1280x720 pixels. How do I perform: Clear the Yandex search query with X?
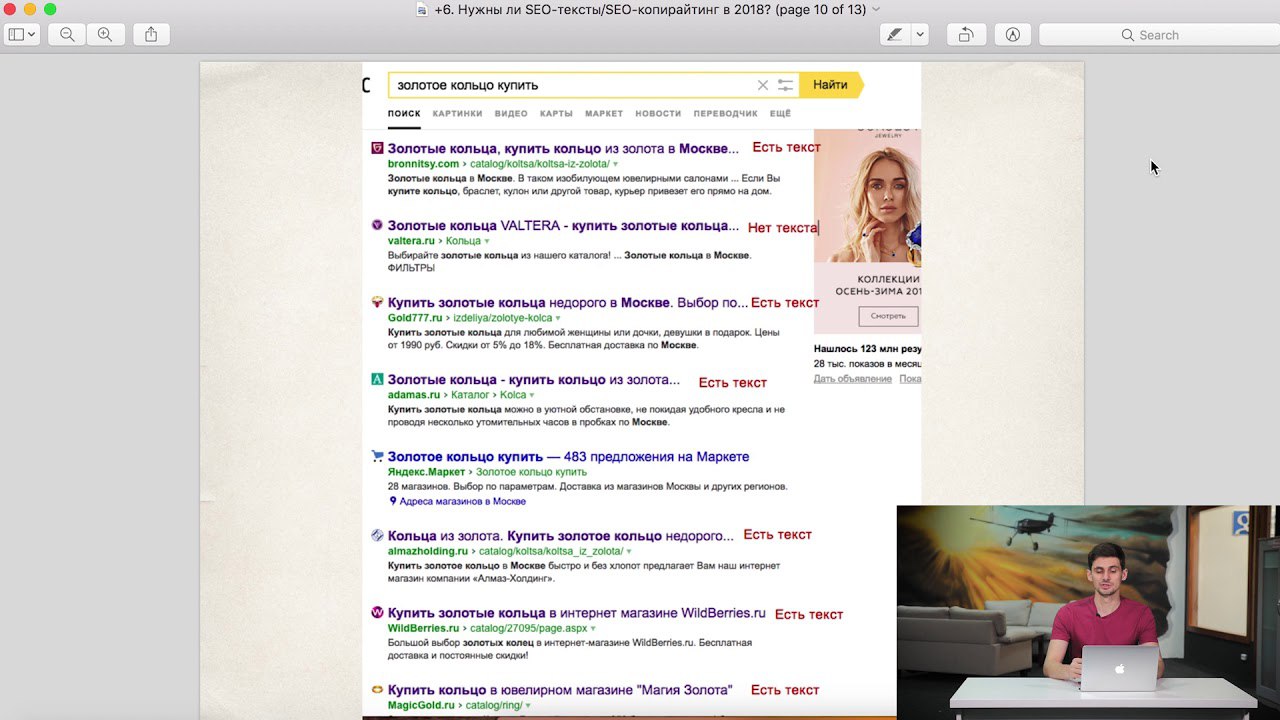coord(763,85)
